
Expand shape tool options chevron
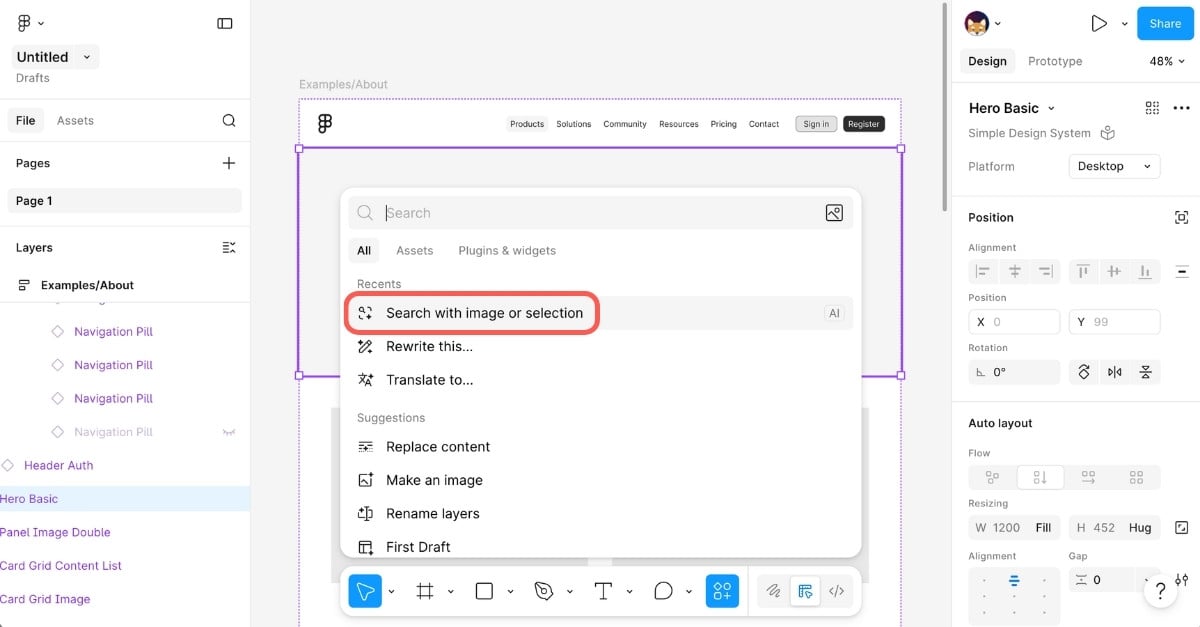(x=510, y=591)
